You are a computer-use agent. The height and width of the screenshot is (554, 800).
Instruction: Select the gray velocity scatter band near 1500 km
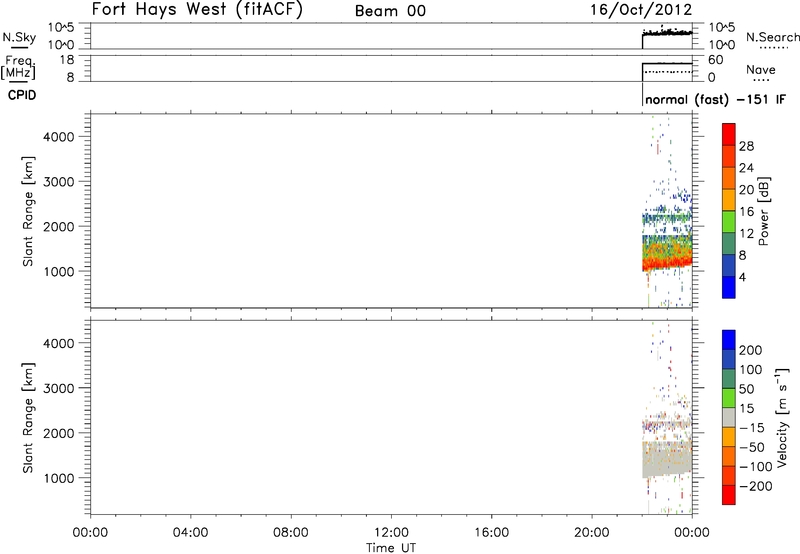pyautogui.click(x=667, y=459)
